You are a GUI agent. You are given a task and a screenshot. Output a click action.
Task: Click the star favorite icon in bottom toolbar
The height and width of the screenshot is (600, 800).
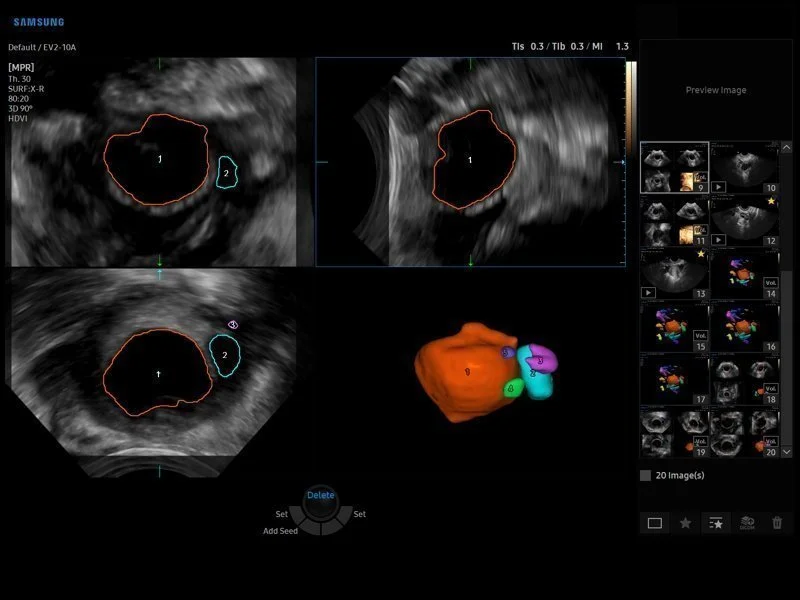pyautogui.click(x=685, y=522)
